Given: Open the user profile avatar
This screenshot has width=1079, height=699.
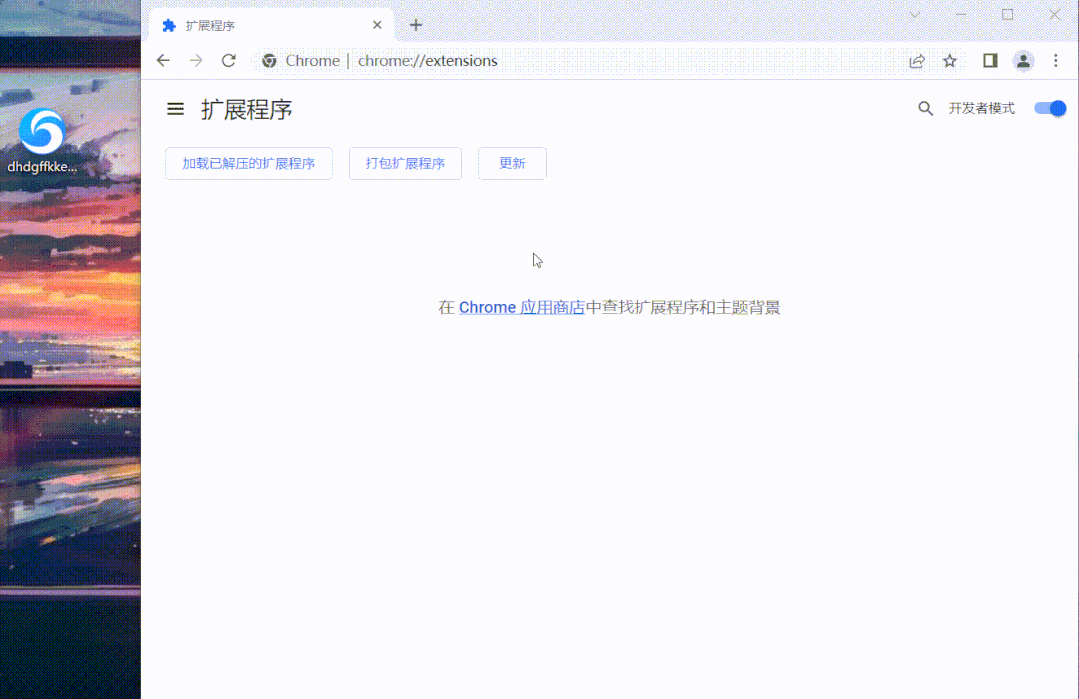Looking at the screenshot, I should [x=1023, y=61].
